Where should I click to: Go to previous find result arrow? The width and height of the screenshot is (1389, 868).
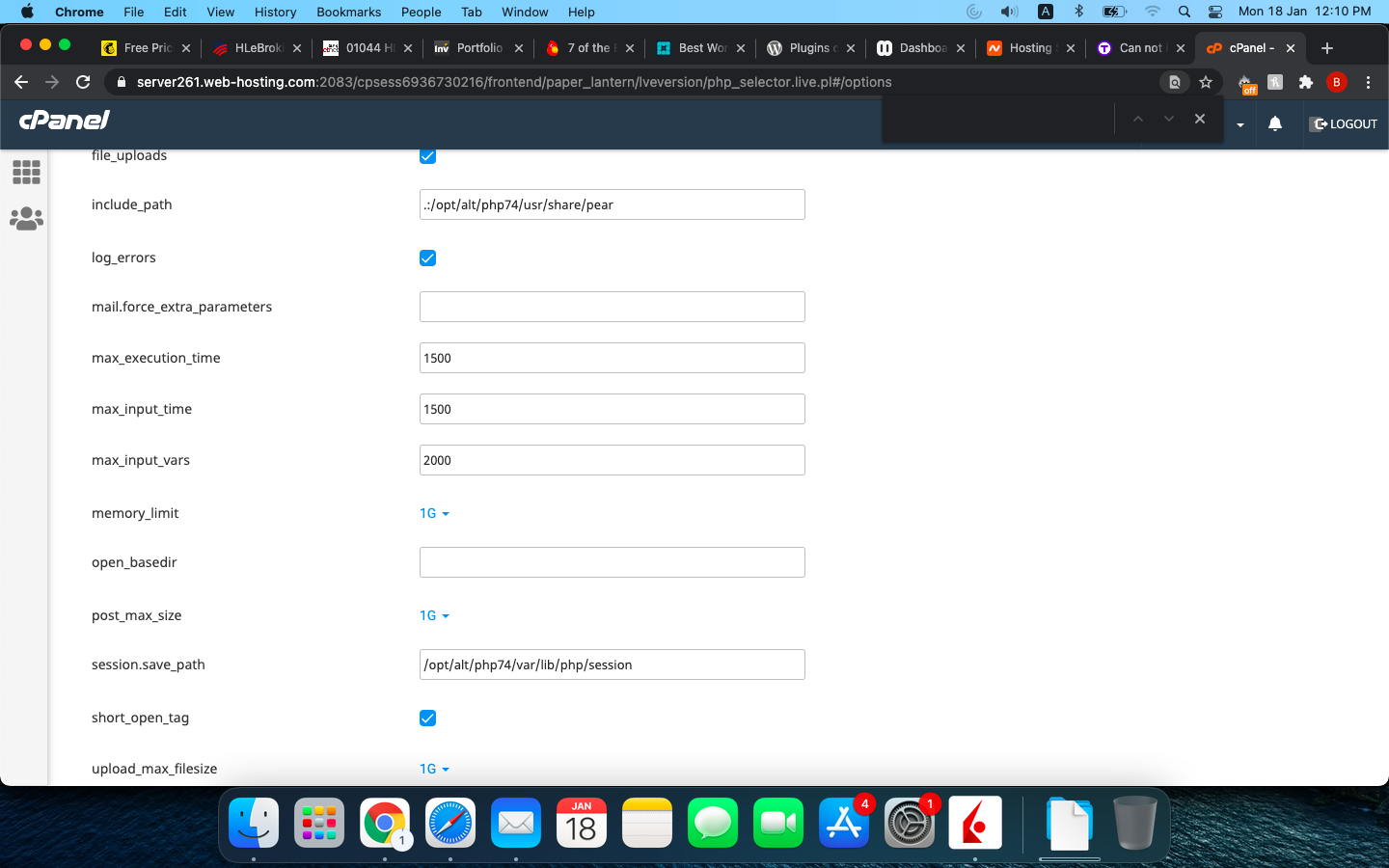(x=1138, y=119)
